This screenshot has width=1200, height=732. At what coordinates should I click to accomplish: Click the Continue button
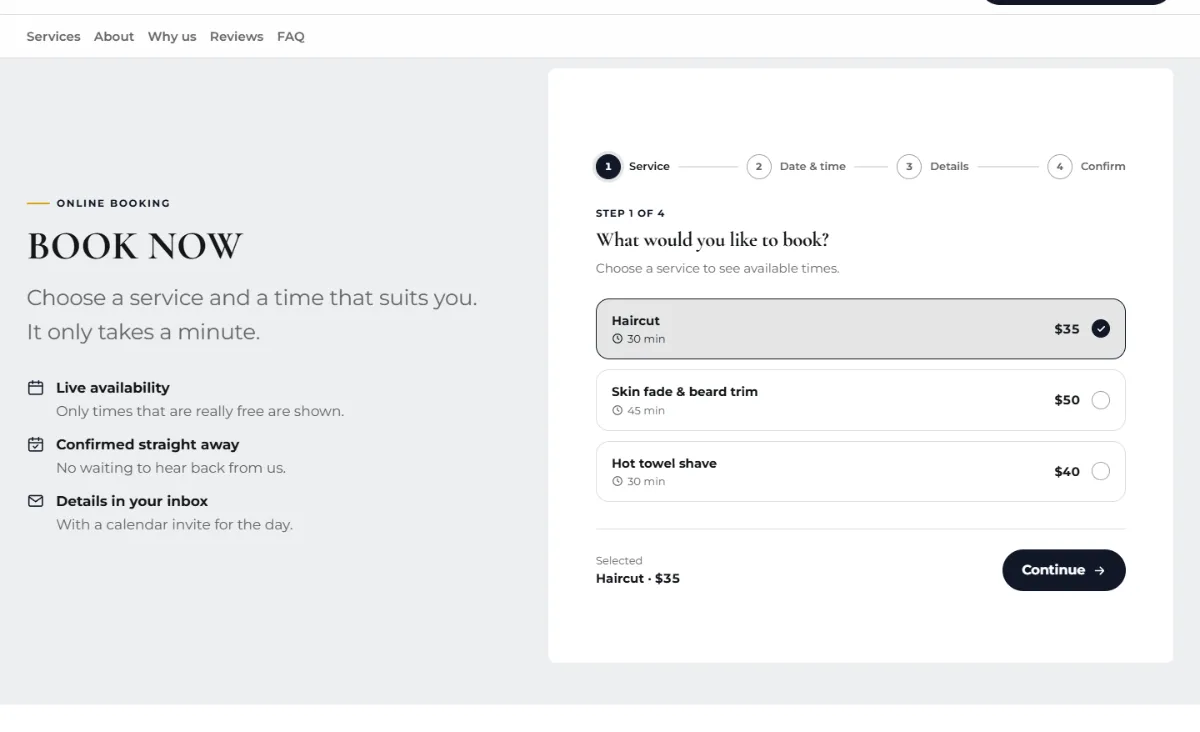tap(1064, 570)
